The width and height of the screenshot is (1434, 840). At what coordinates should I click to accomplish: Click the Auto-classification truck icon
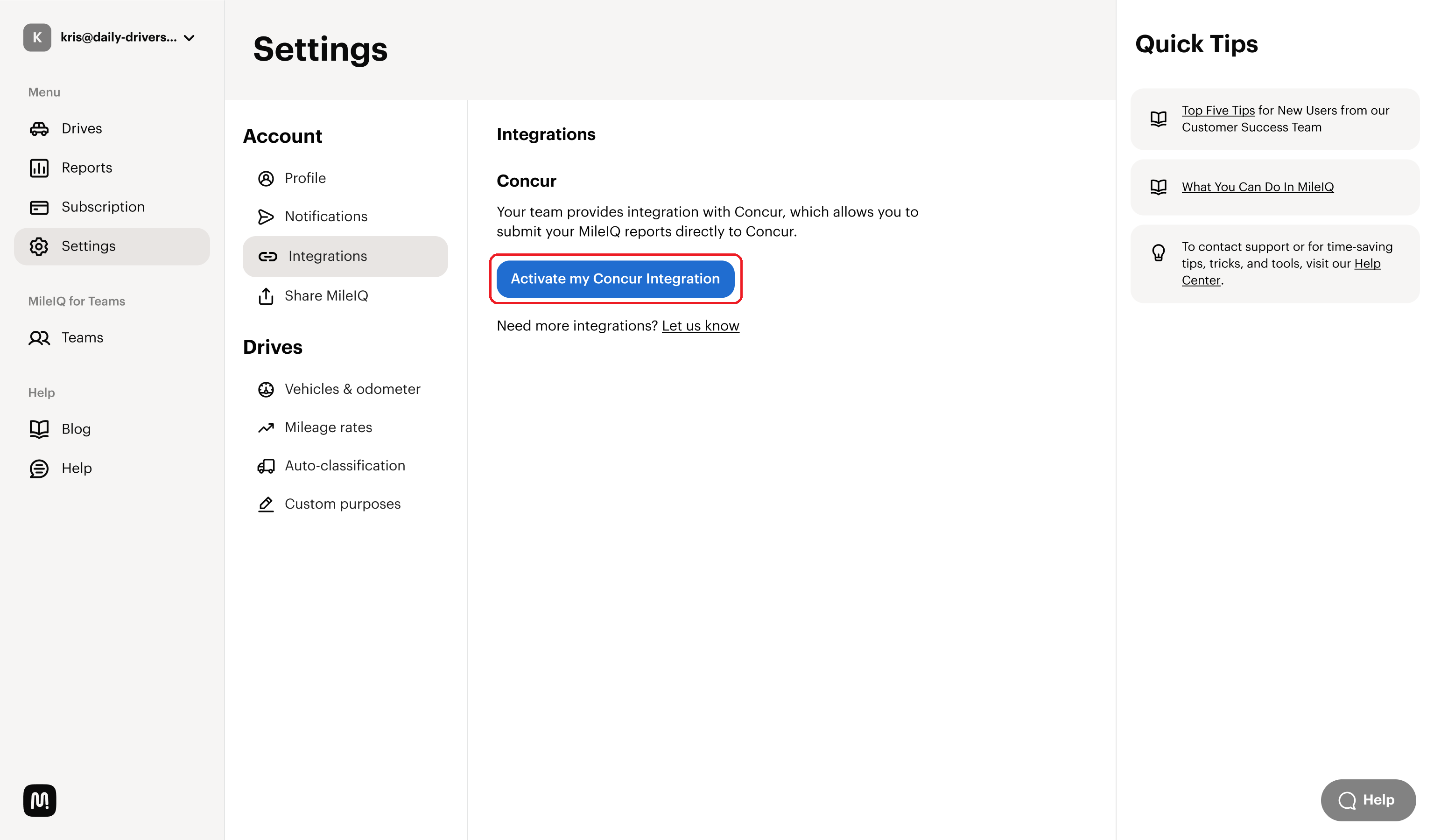click(266, 466)
